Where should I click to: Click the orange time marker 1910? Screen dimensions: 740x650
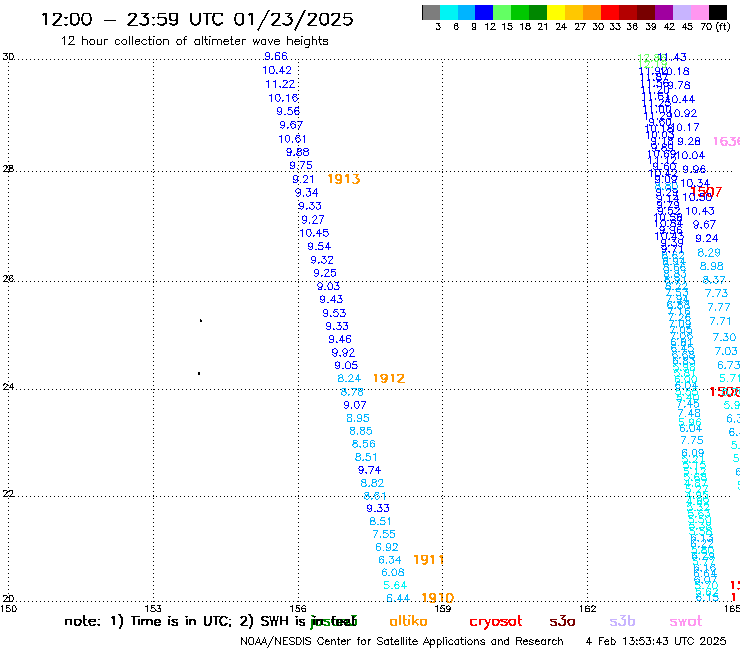pos(437,598)
